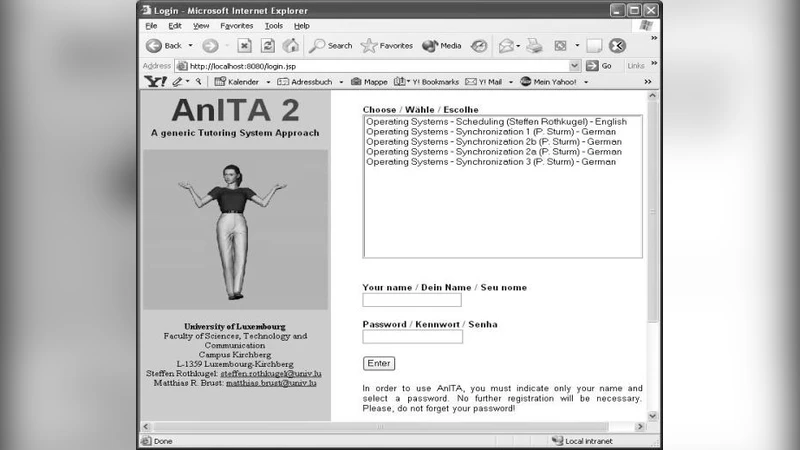Image resolution: width=800 pixels, height=450 pixels.
Task: Open the Favorites menu
Action: (x=237, y=26)
